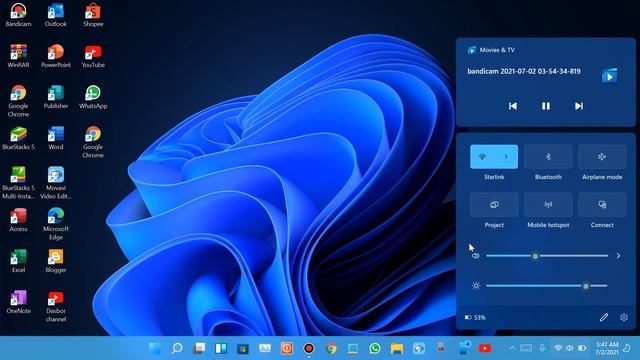Open all settings via gear icon
Viewport: 640px width, 360px height.
pyautogui.click(x=624, y=317)
